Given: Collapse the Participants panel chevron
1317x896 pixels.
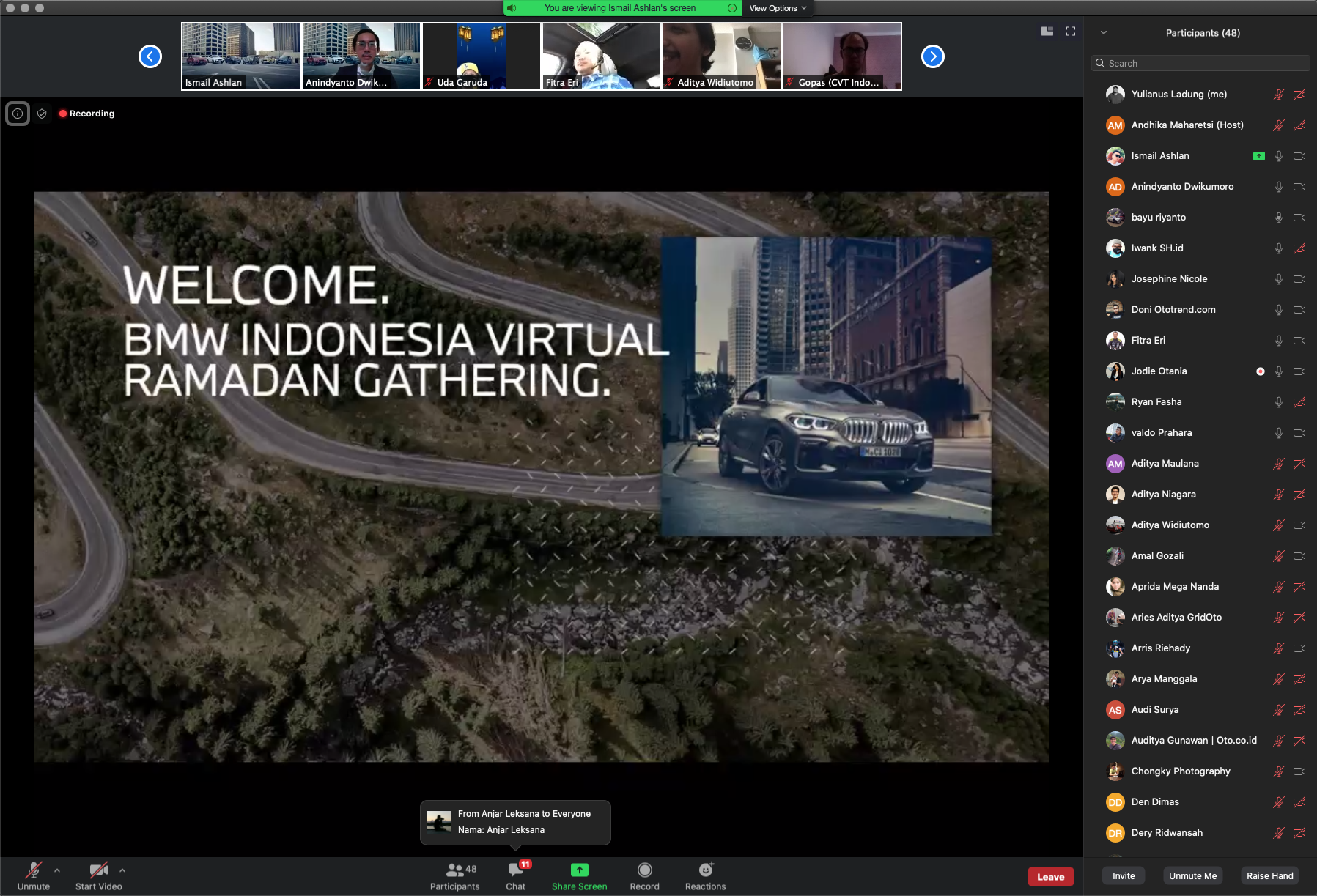Looking at the screenshot, I should (1104, 33).
